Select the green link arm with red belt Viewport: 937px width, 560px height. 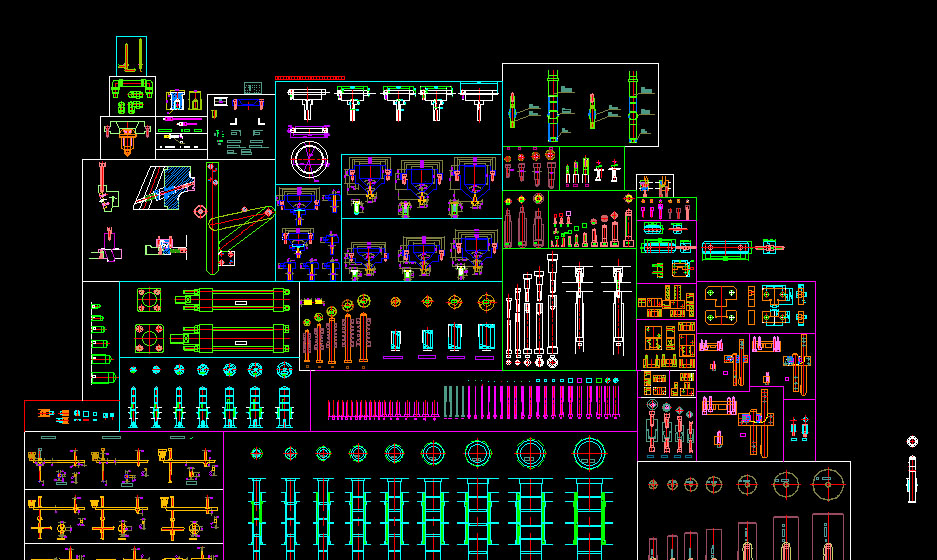243,228
